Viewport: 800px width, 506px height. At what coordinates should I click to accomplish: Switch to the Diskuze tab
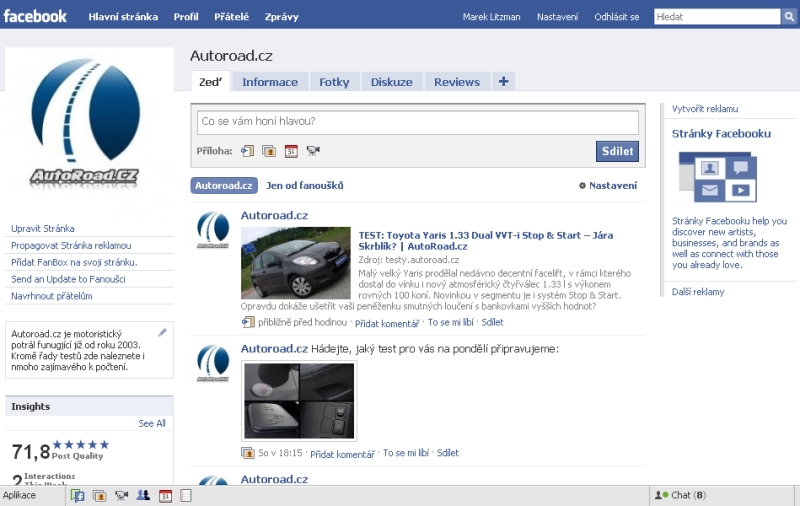point(391,82)
